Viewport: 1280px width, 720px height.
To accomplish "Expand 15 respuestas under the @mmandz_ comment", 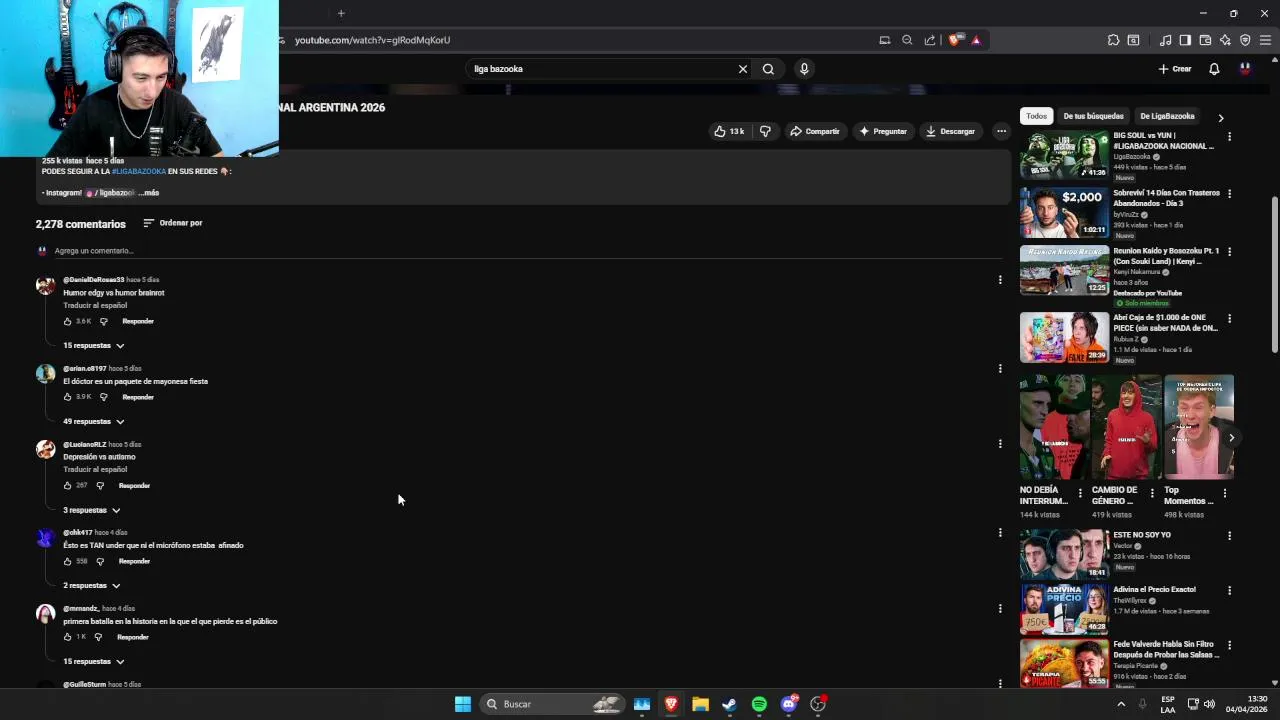I will (94, 662).
